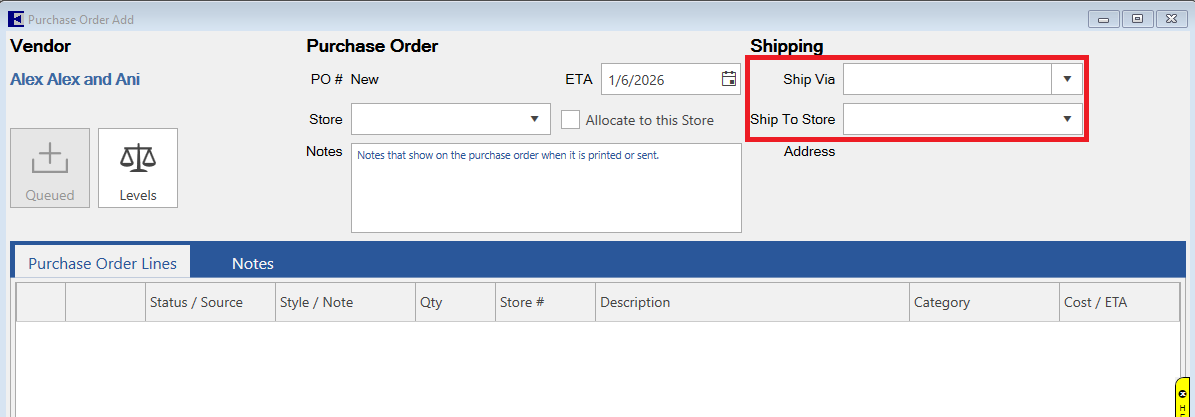Open vendor Alex Alex and Ani link

click(x=75, y=79)
